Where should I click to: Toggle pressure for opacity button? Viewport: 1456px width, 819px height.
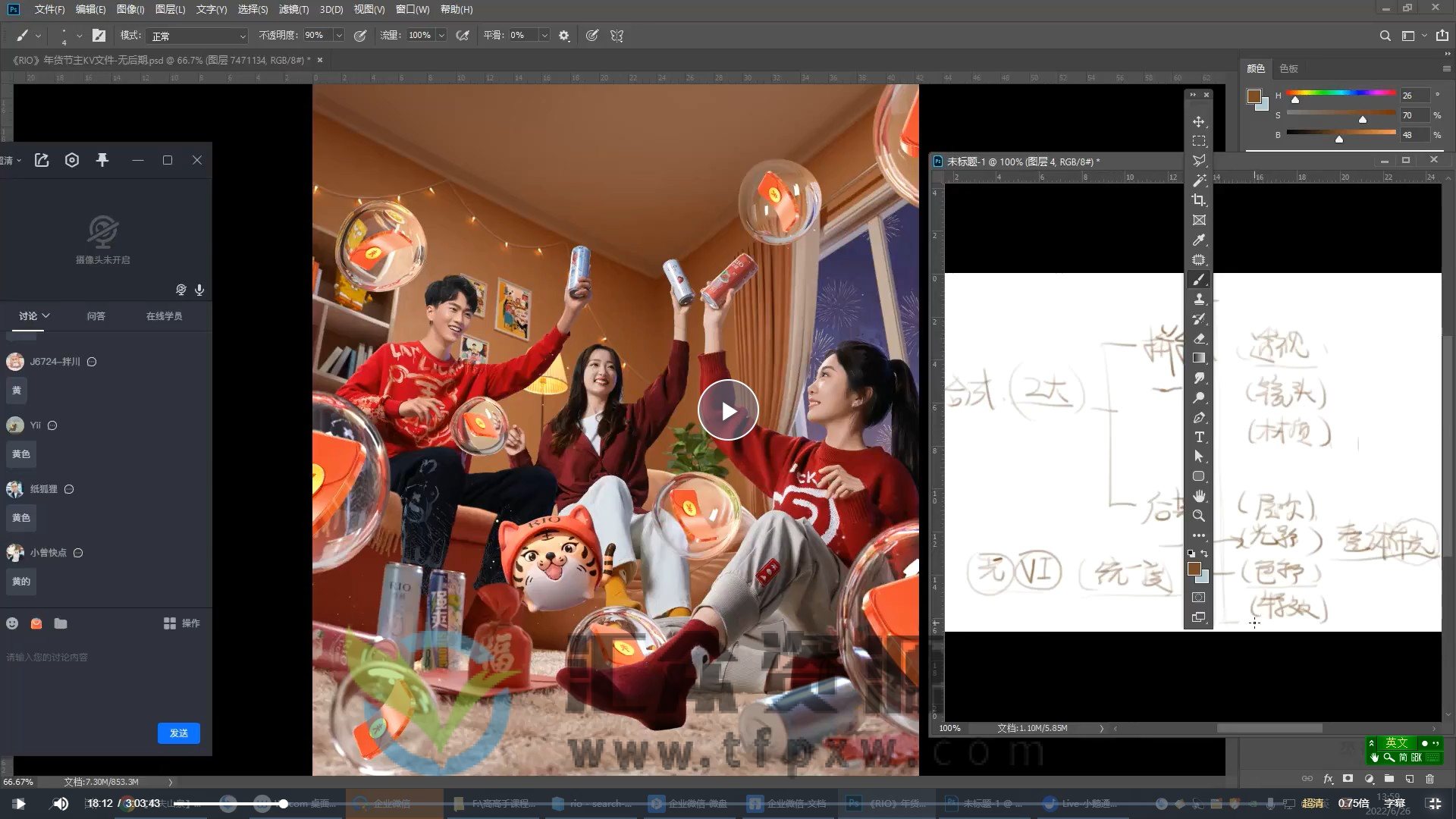(x=360, y=36)
